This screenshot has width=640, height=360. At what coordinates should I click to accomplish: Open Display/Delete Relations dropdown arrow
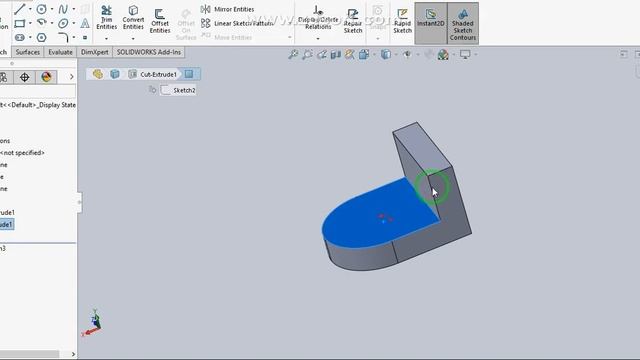318,39
